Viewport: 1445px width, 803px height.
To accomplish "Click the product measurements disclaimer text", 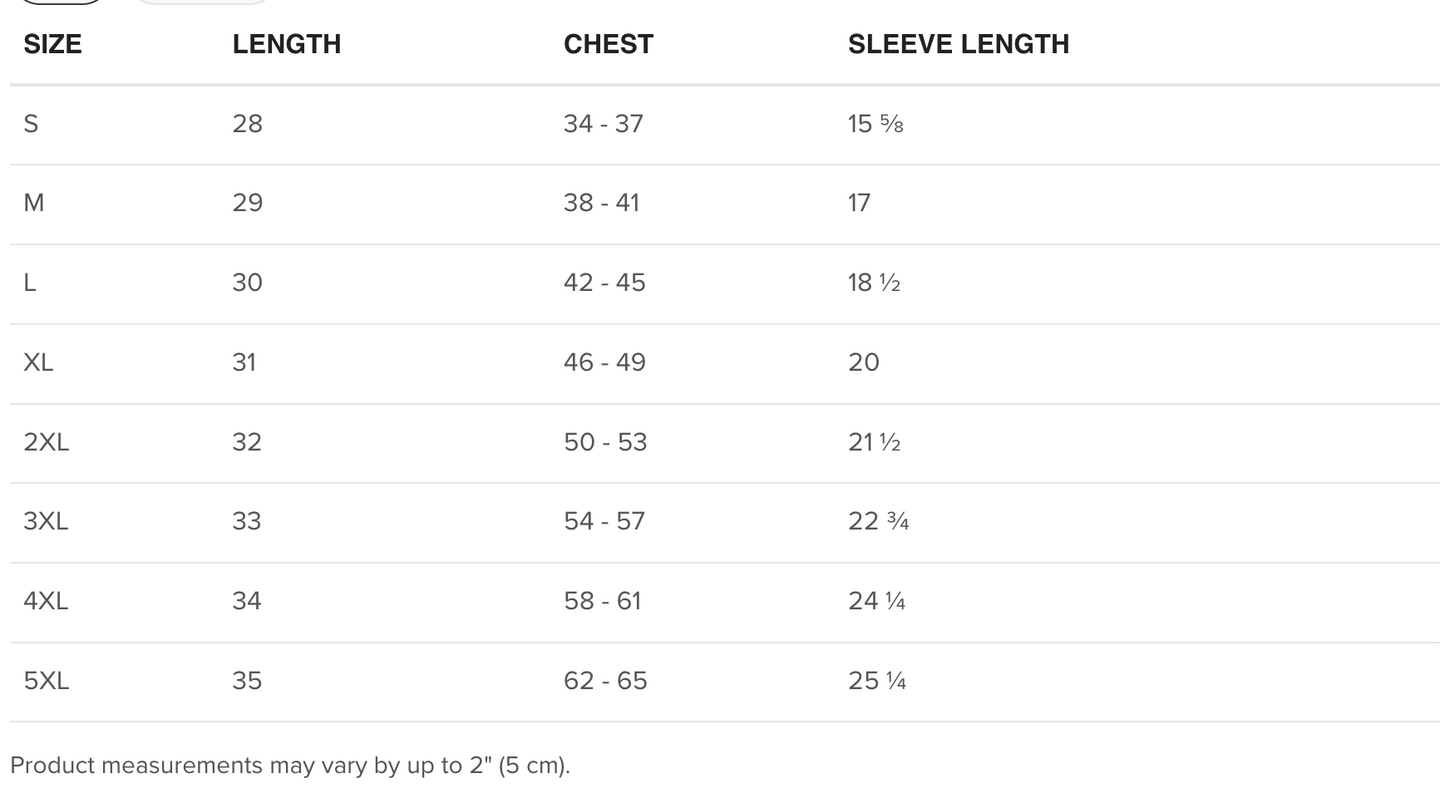I will click(290, 766).
